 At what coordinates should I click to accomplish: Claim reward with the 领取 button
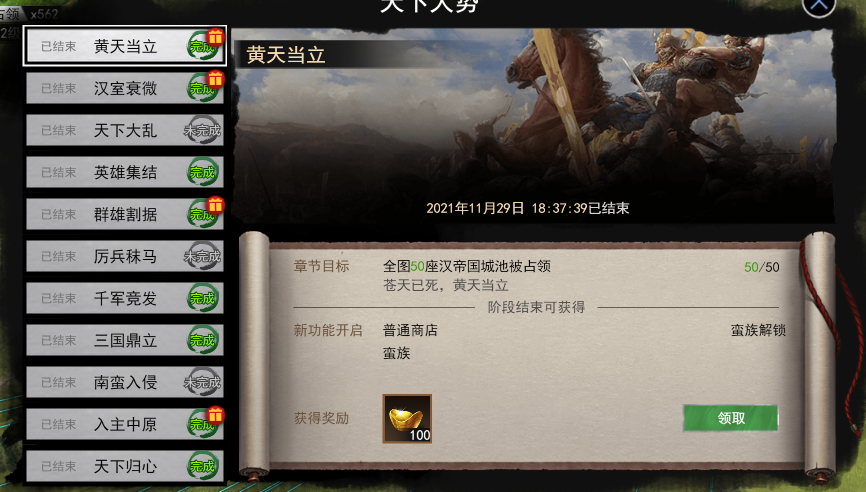click(731, 418)
